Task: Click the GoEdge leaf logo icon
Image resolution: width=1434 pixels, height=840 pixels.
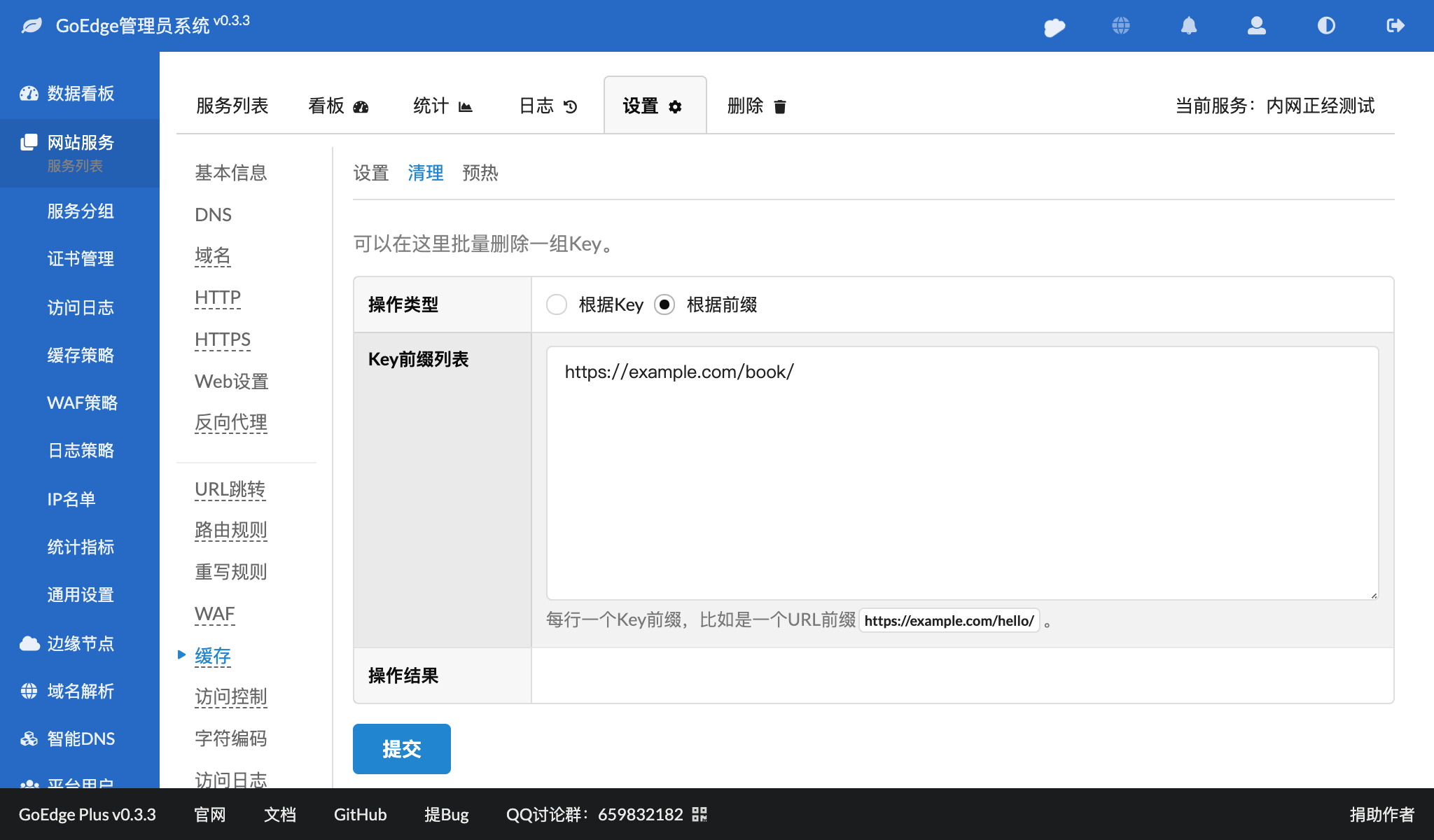Action: click(32, 26)
